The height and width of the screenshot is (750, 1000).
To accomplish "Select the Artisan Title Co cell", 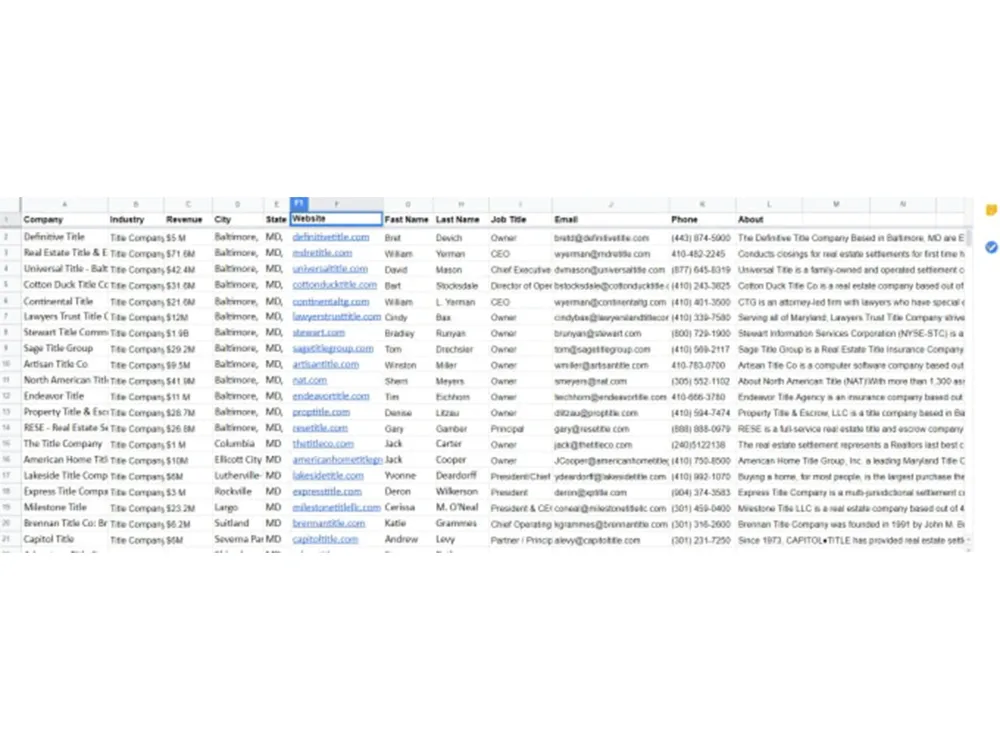I will (x=64, y=364).
